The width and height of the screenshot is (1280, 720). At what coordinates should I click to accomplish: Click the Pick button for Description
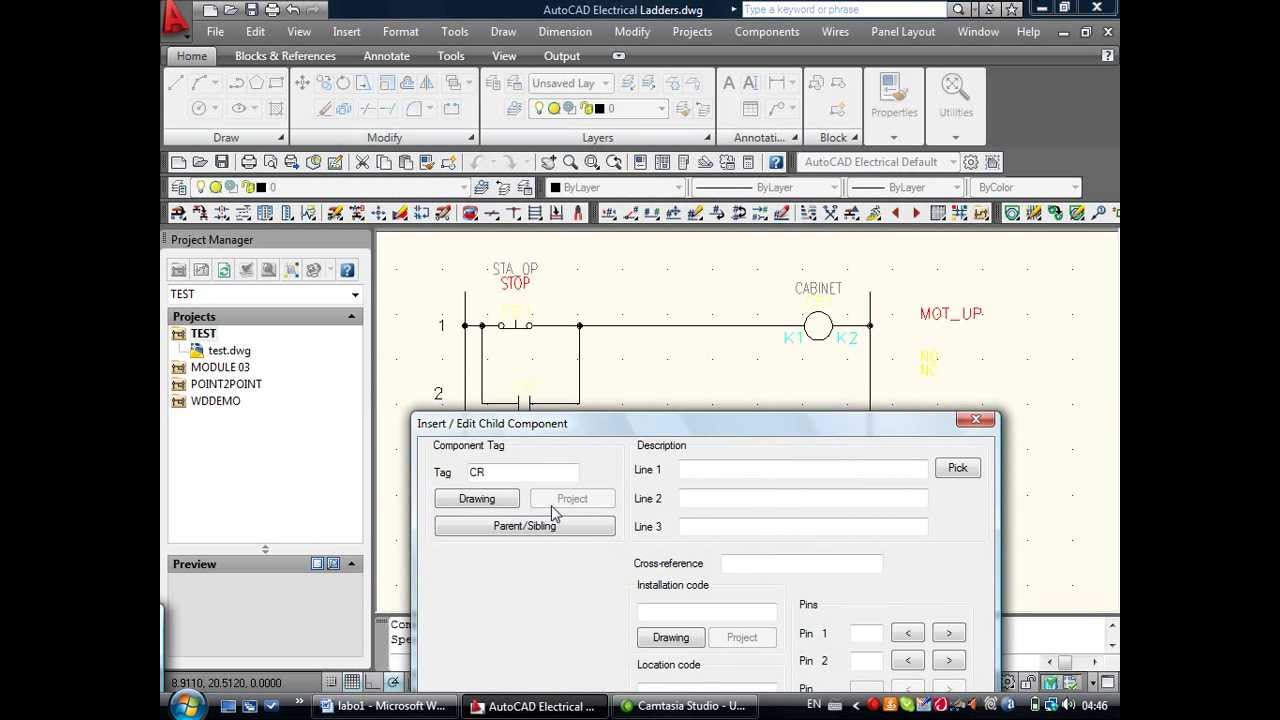957,468
